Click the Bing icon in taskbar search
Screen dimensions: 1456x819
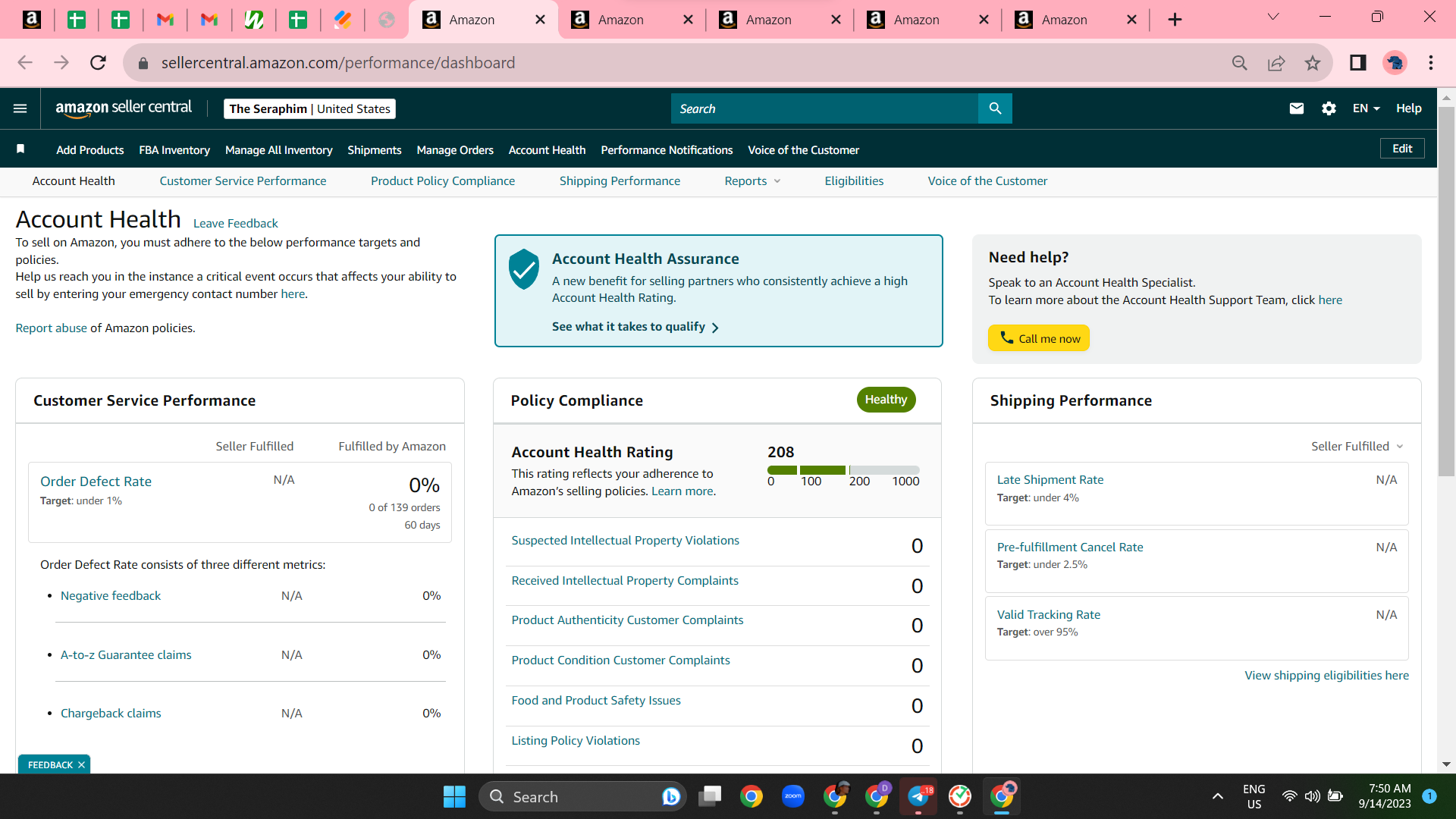670,796
